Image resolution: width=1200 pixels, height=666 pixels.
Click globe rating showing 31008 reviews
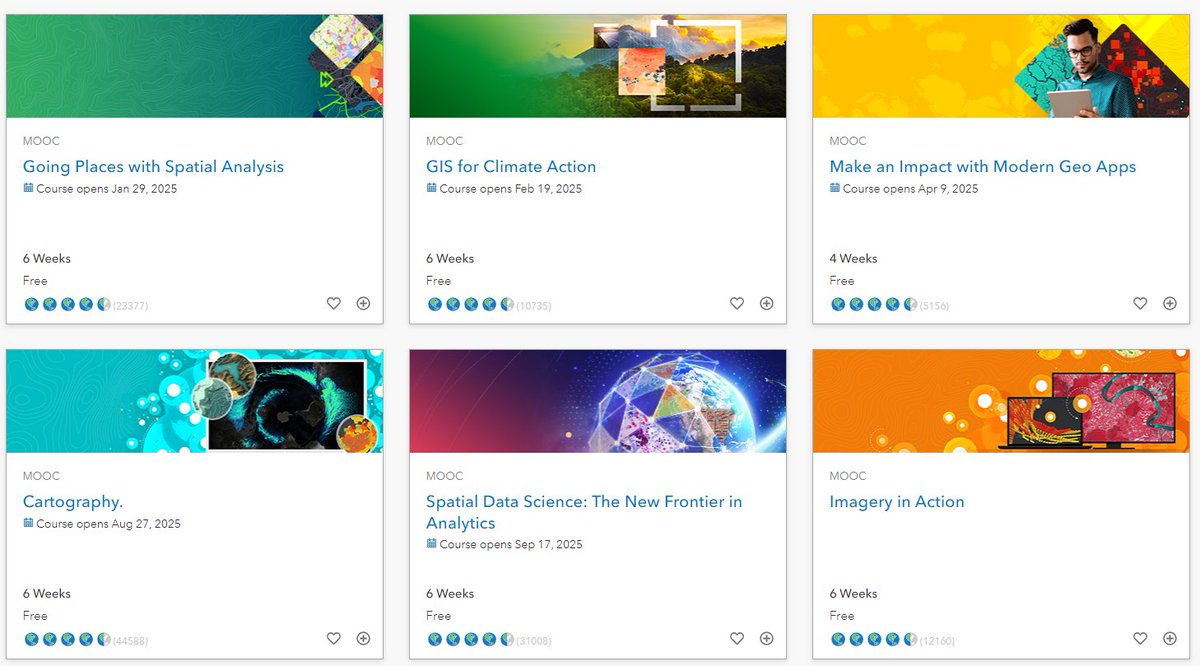pos(489,640)
